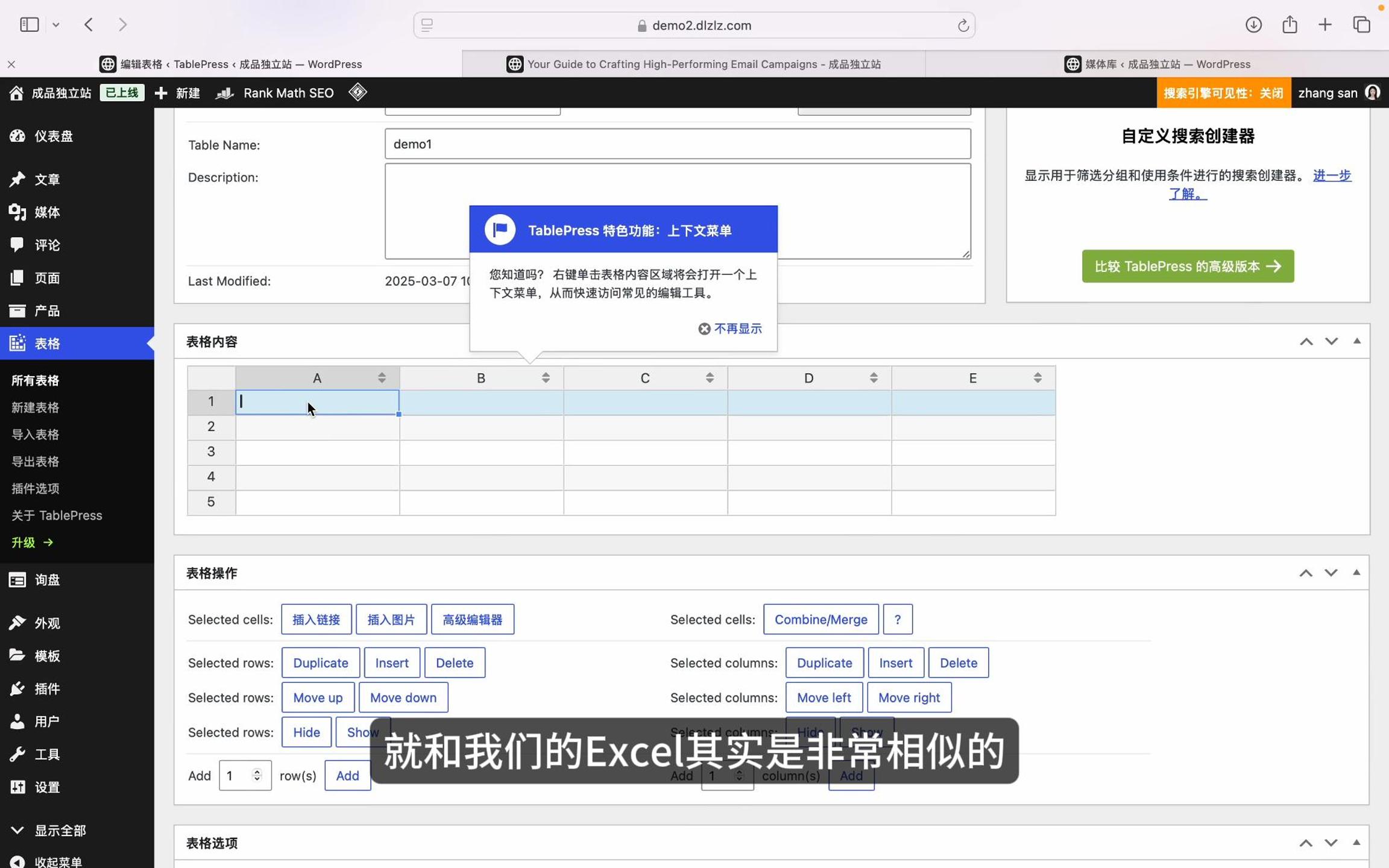Click Move right columns button
1389x868 pixels.
(909, 697)
